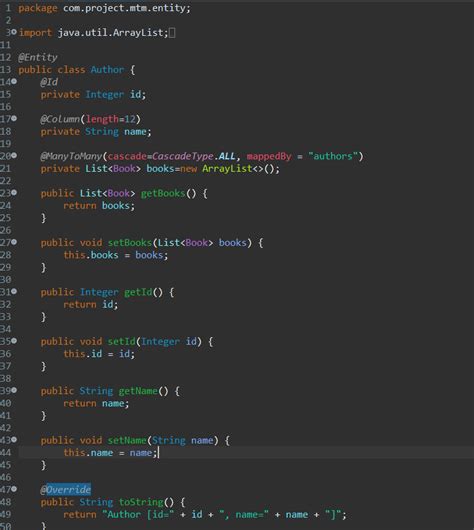The image size is (474, 530).
Task: Expand the folded import block at line 3
Action: coord(14,32)
